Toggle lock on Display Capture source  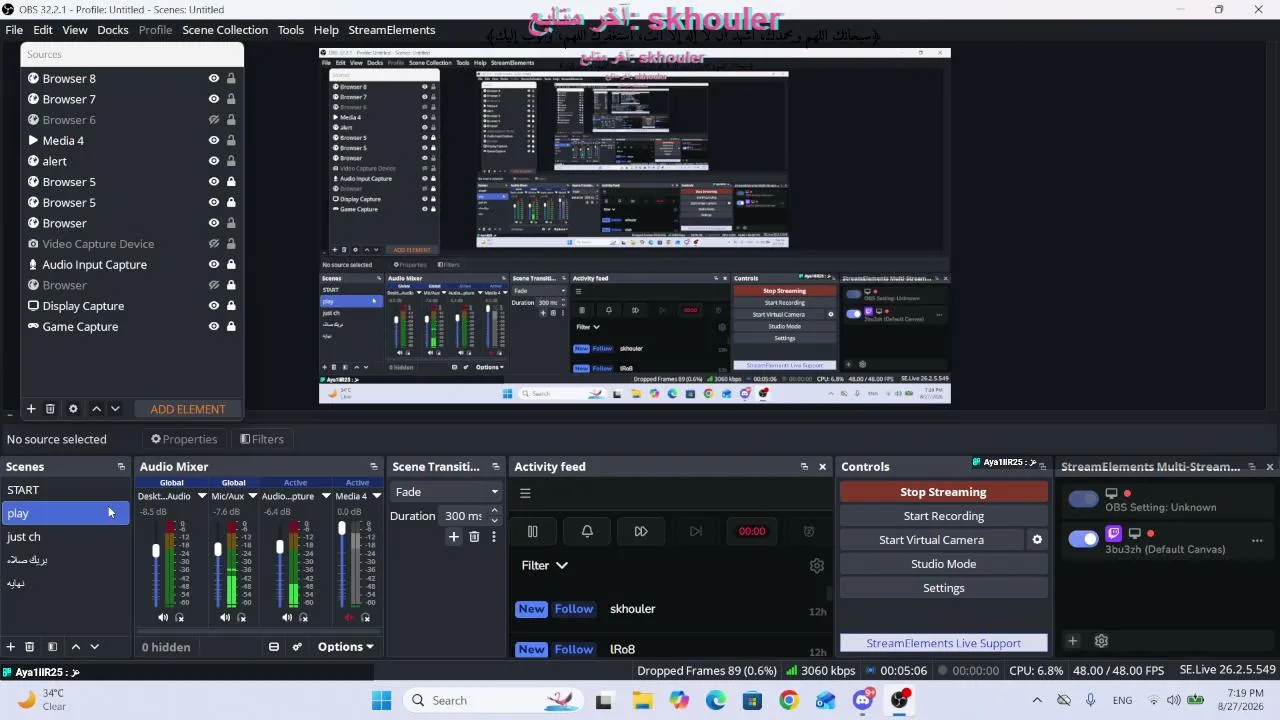click(x=231, y=306)
